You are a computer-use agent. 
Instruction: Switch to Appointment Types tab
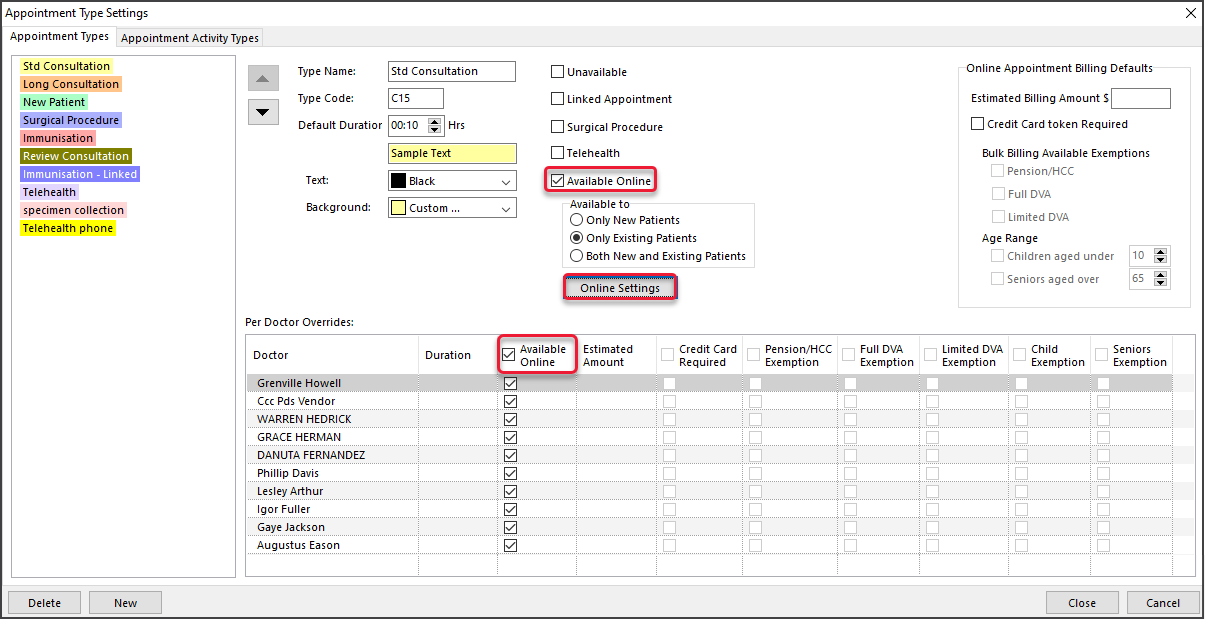60,37
